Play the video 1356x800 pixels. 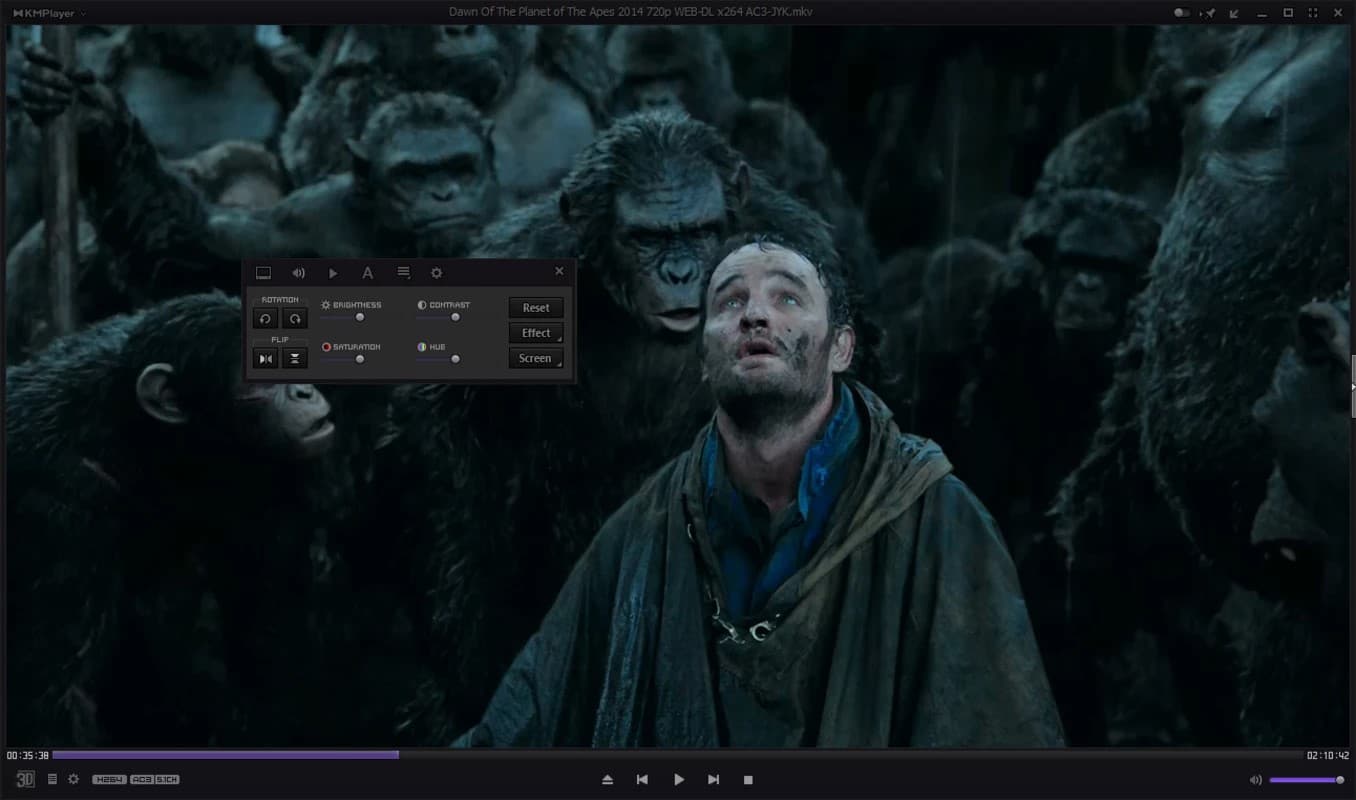tap(678, 780)
